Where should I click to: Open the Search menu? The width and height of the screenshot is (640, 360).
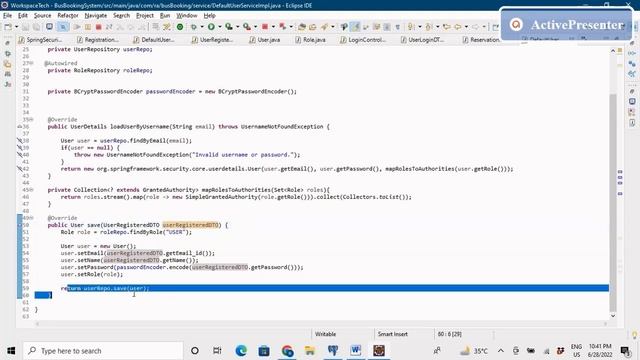point(121,16)
